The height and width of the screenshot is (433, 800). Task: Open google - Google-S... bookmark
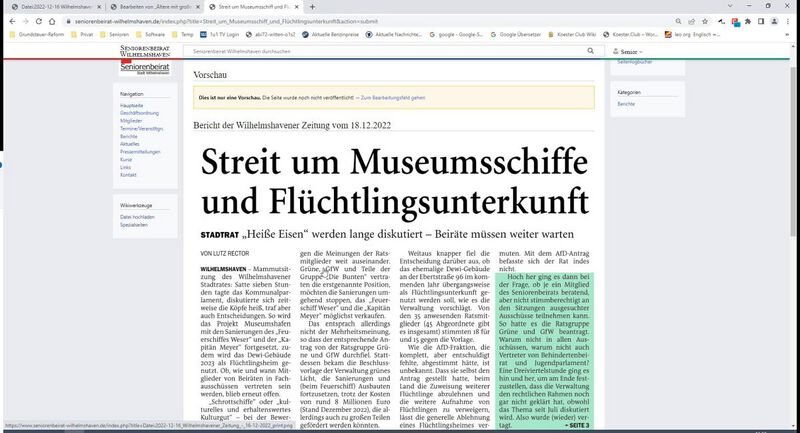(x=456, y=35)
